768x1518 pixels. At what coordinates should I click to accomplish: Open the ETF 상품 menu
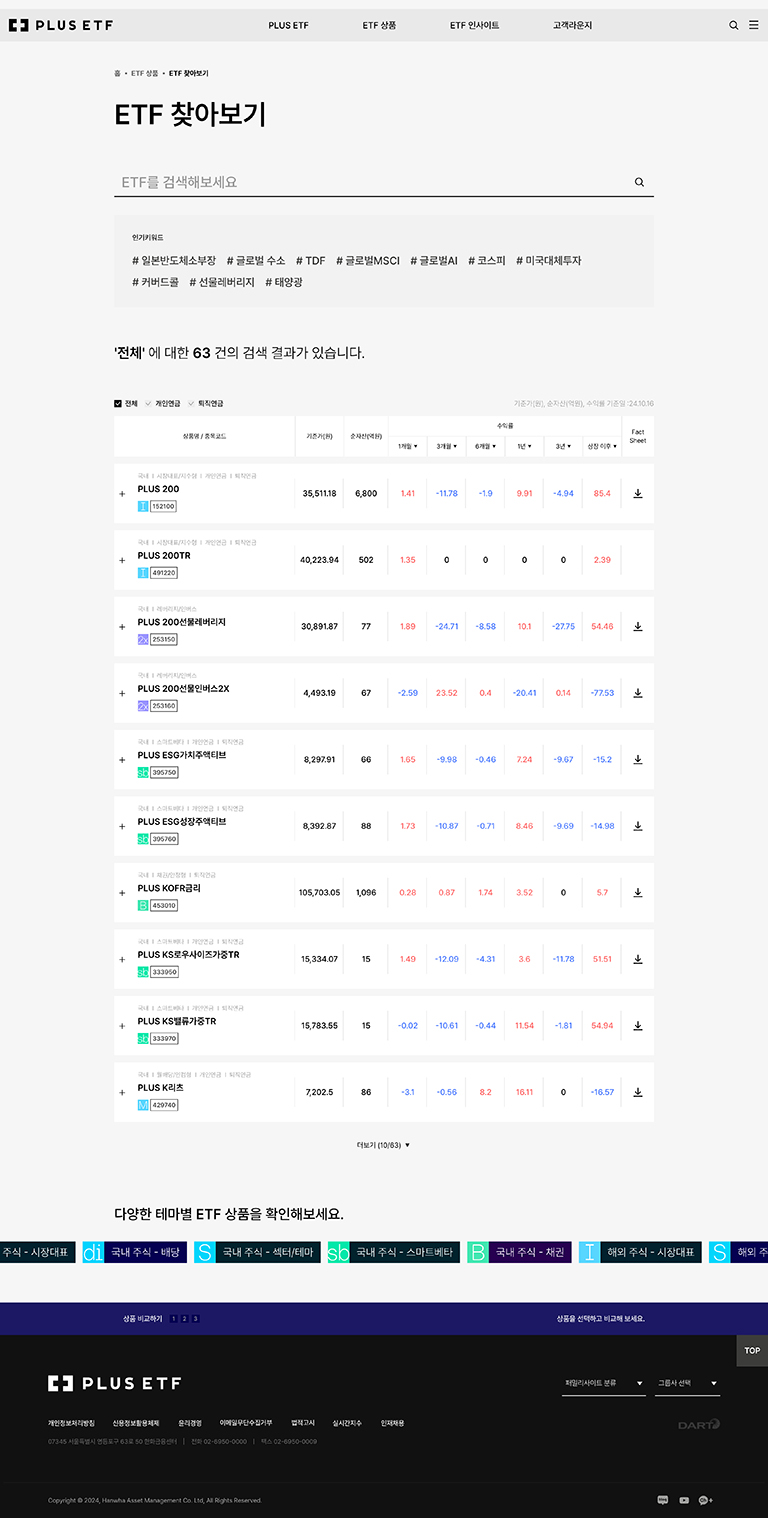(378, 25)
